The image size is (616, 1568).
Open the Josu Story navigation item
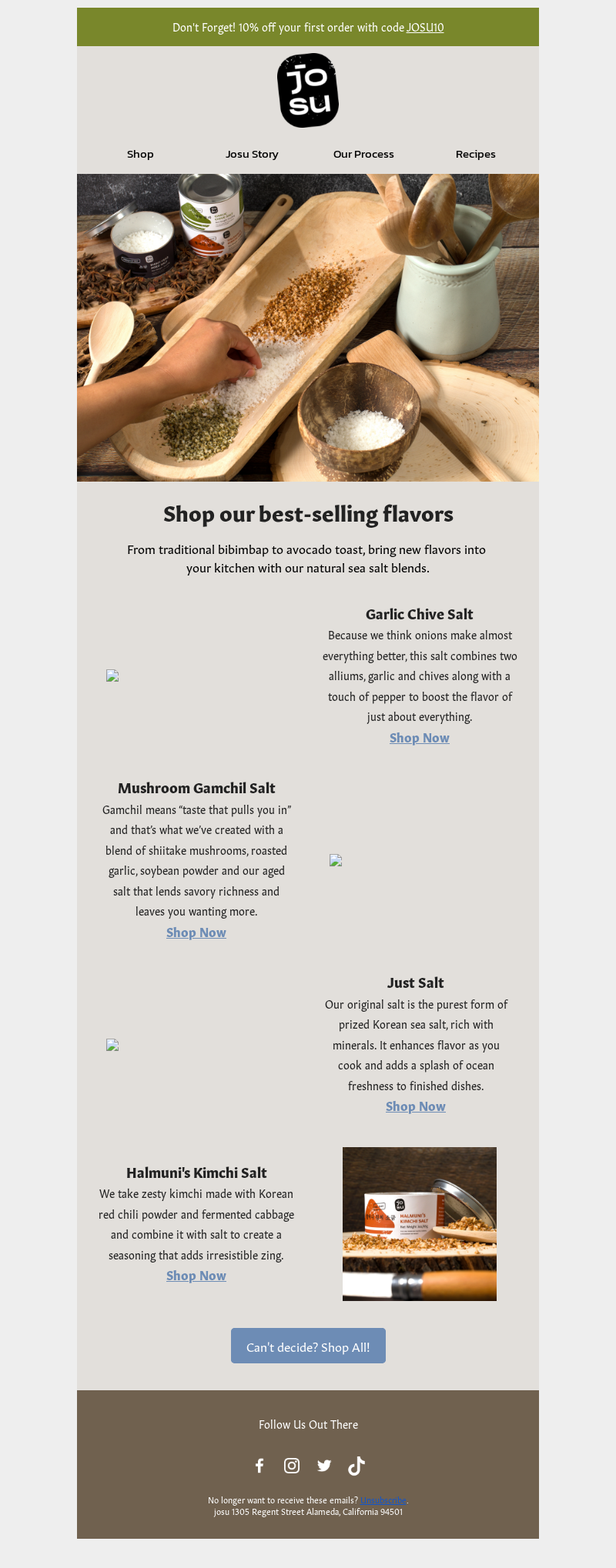point(252,154)
